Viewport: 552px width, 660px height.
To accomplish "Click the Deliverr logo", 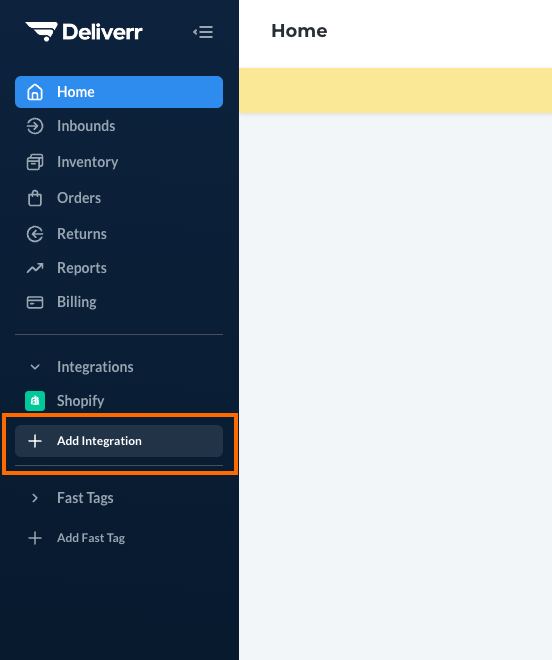I will (x=84, y=32).
